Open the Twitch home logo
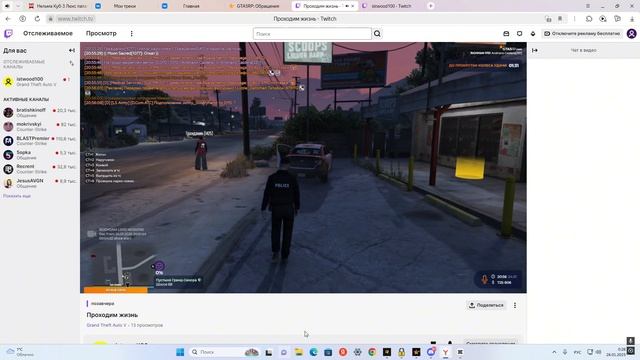 8,33
